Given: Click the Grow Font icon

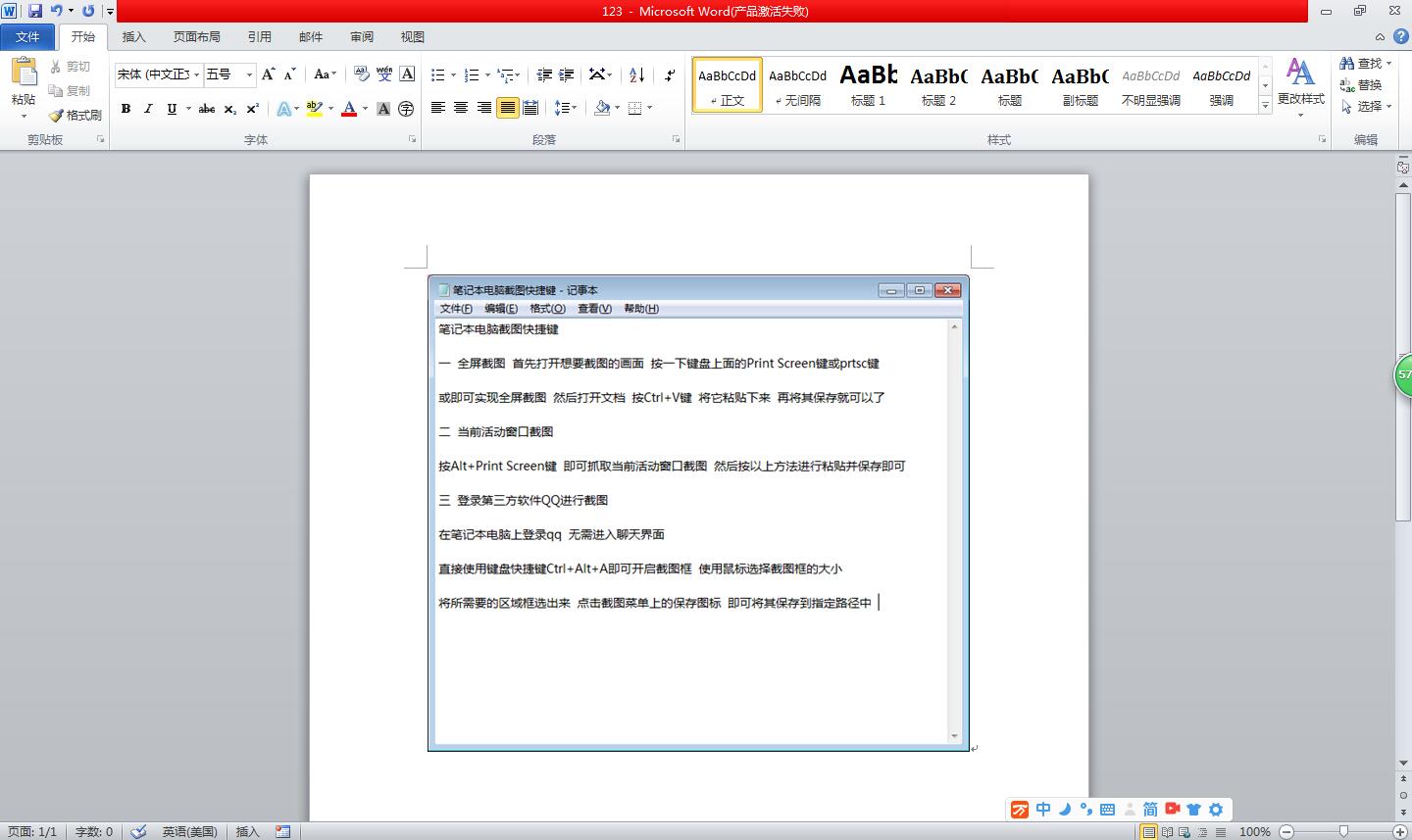Looking at the screenshot, I should (268, 74).
